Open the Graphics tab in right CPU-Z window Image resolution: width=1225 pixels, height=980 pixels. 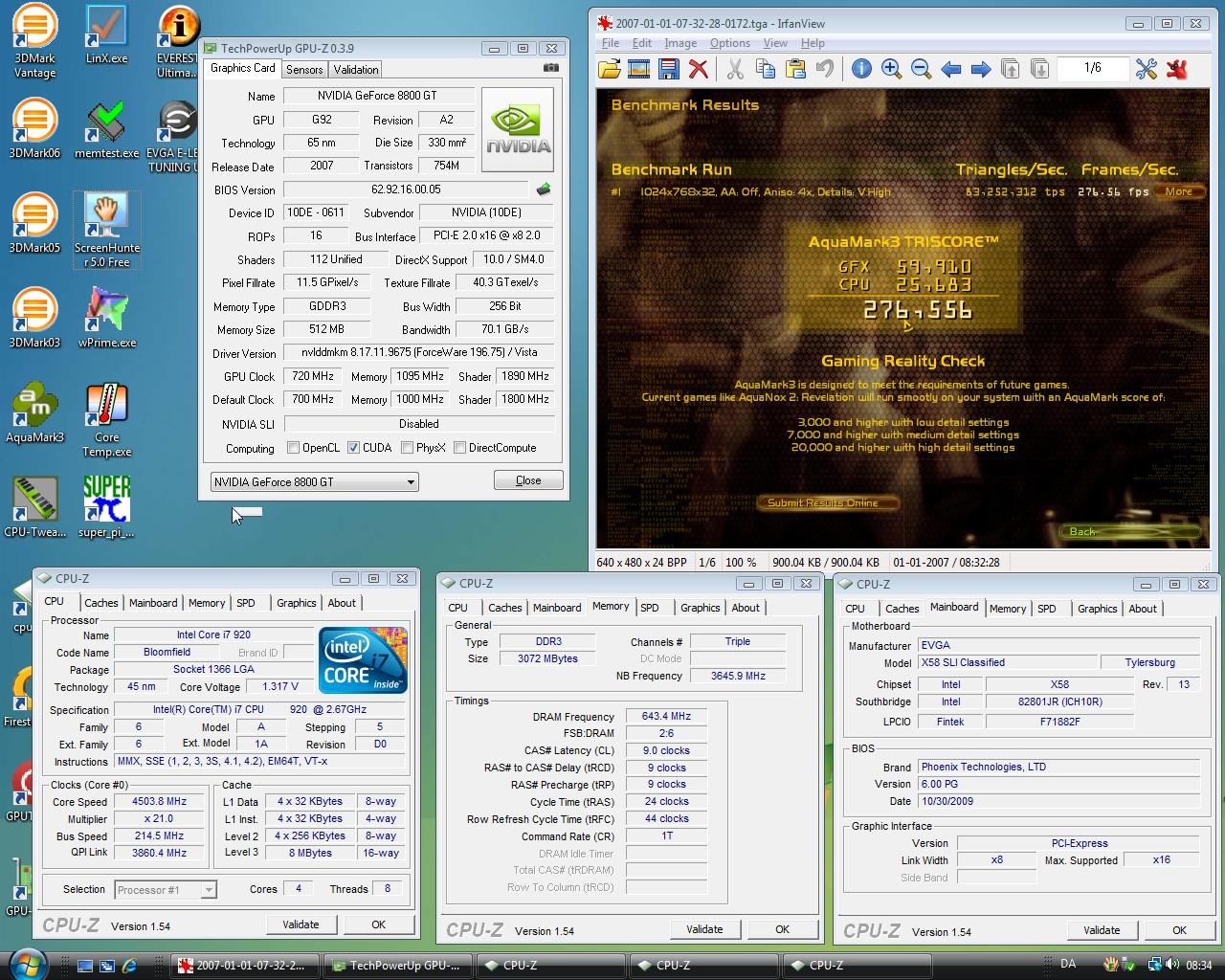point(1097,609)
